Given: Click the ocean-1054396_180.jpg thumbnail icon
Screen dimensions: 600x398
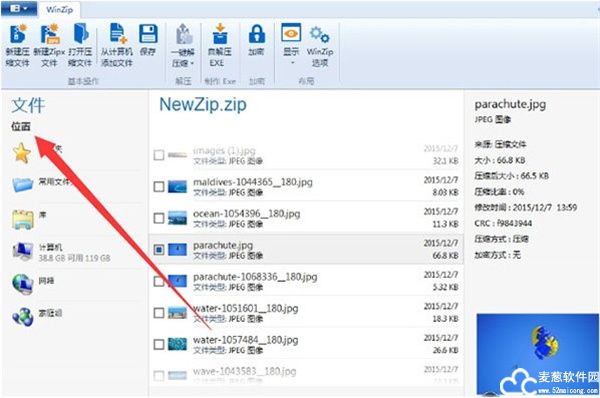Looking at the screenshot, I should pyautogui.click(x=178, y=218).
